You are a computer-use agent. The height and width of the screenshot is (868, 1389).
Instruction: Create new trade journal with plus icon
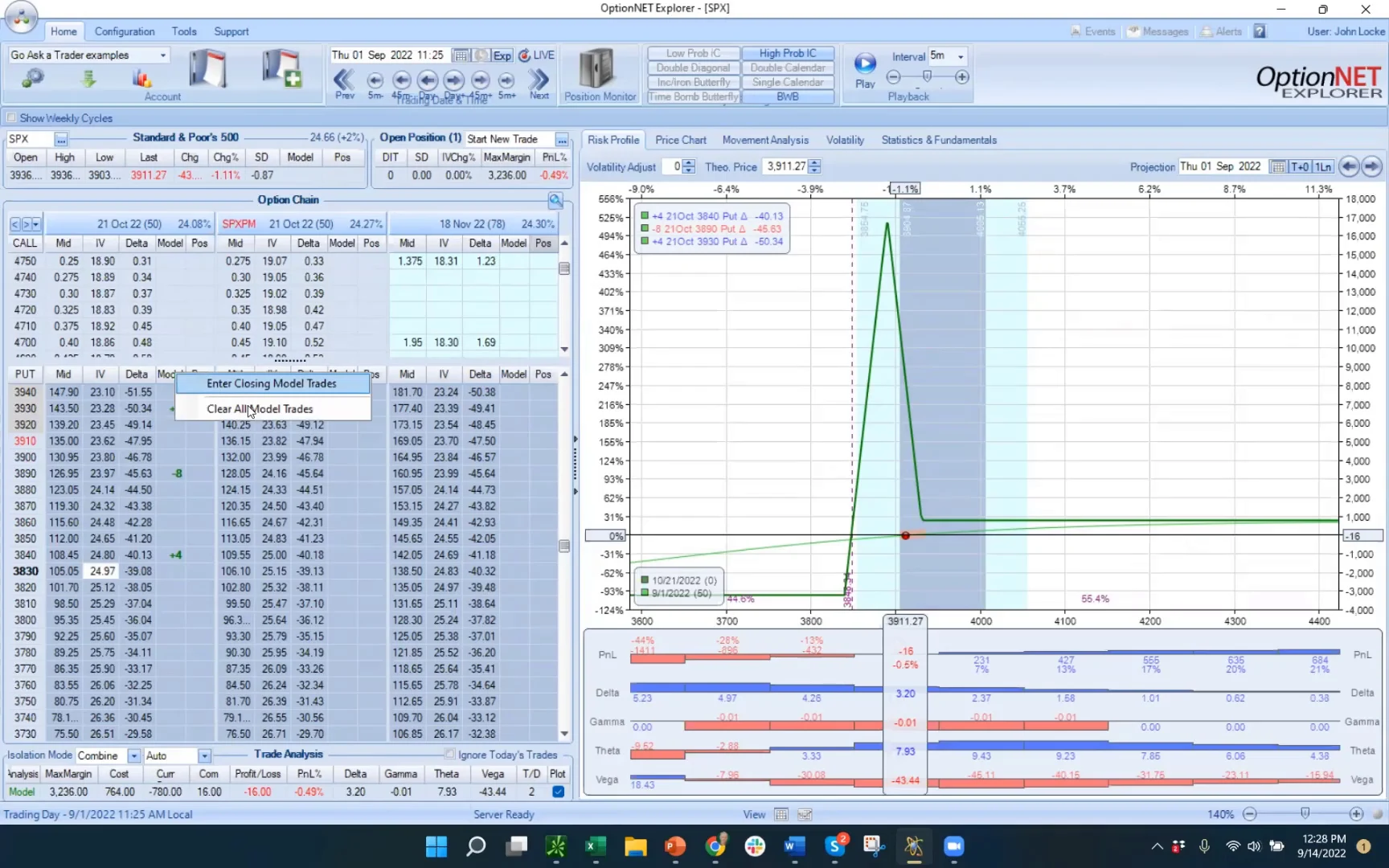[281, 69]
